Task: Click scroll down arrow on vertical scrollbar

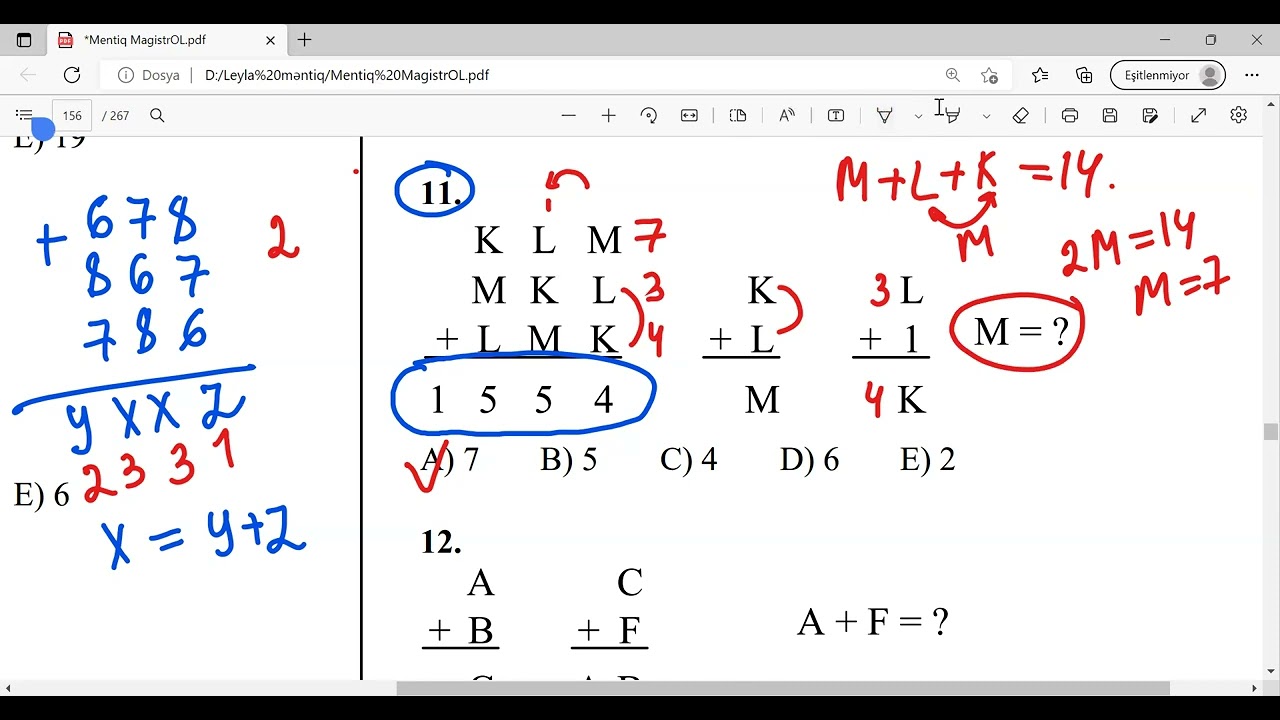Action: [x=1271, y=672]
